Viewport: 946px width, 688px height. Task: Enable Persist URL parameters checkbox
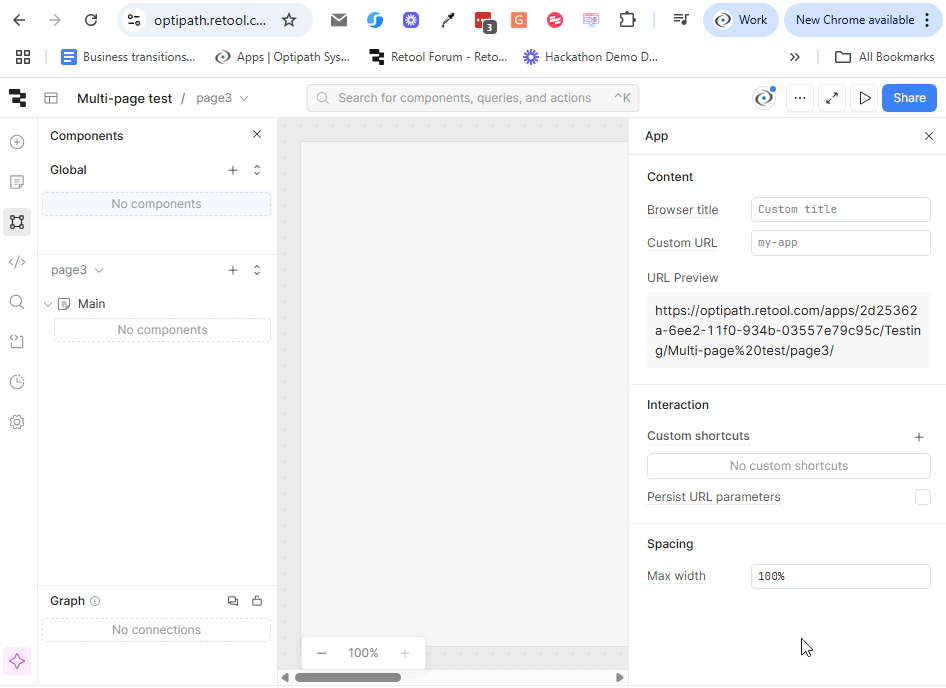point(922,497)
